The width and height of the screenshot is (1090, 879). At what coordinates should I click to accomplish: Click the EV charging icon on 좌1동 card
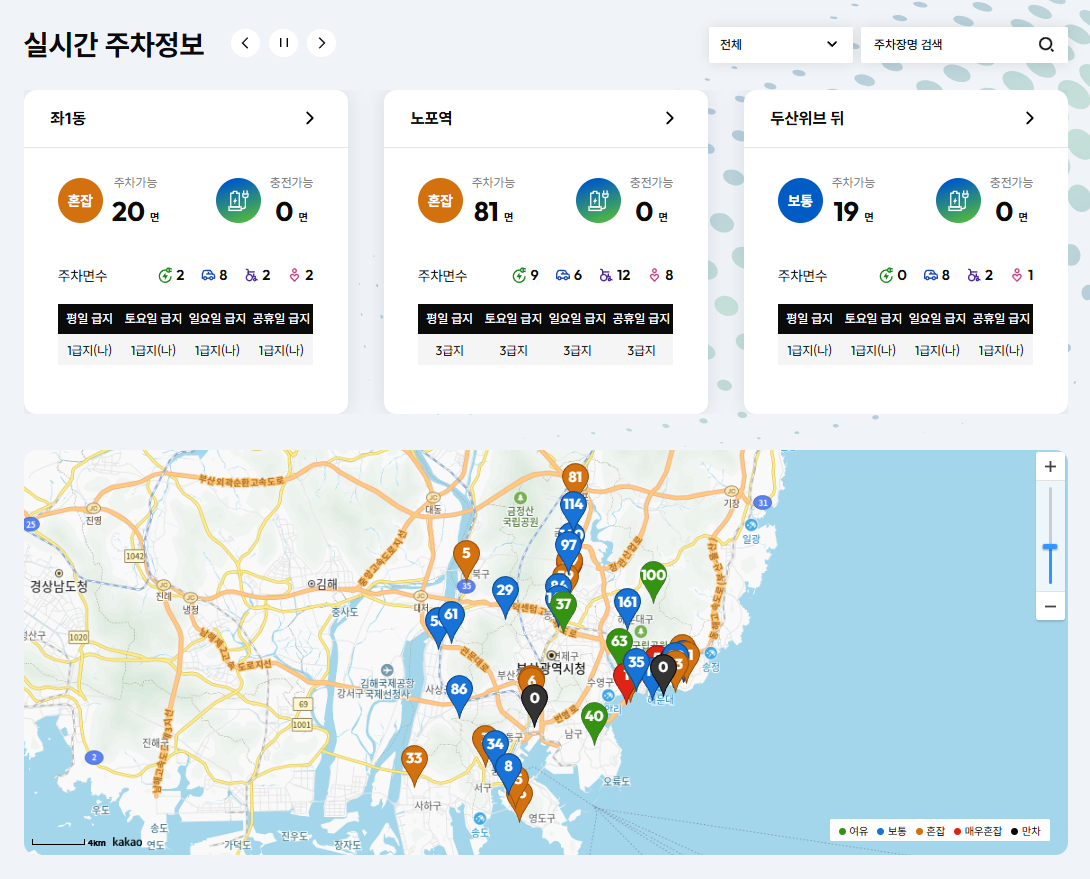[238, 201]
